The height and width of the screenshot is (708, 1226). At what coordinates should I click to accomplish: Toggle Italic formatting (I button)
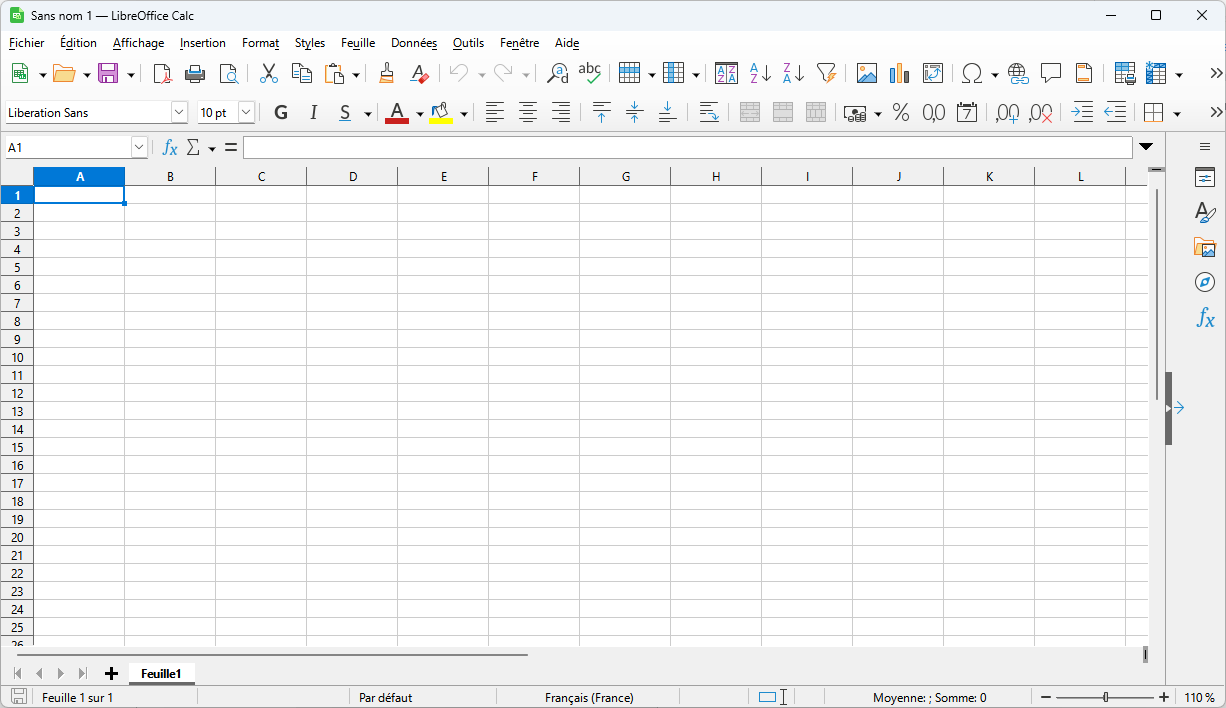313,113
